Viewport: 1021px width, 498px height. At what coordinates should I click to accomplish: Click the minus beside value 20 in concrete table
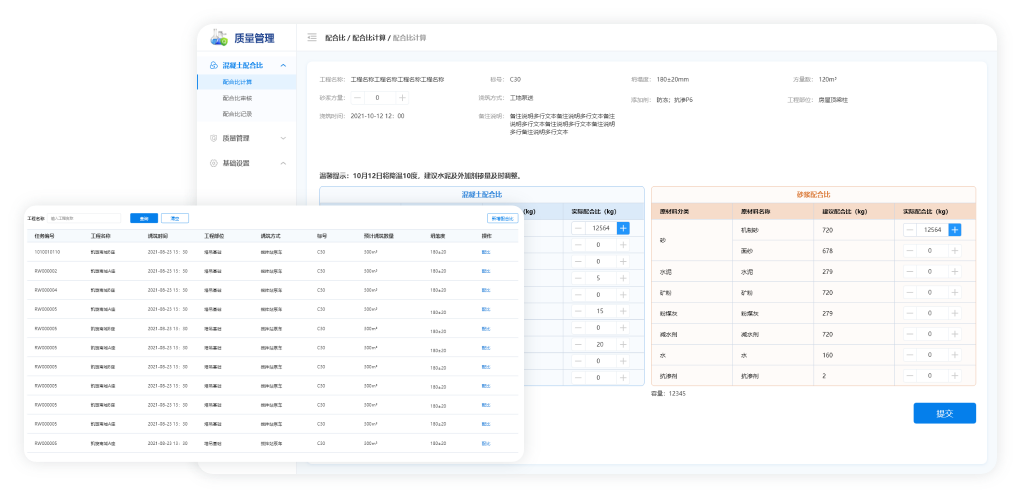point(578,344)
